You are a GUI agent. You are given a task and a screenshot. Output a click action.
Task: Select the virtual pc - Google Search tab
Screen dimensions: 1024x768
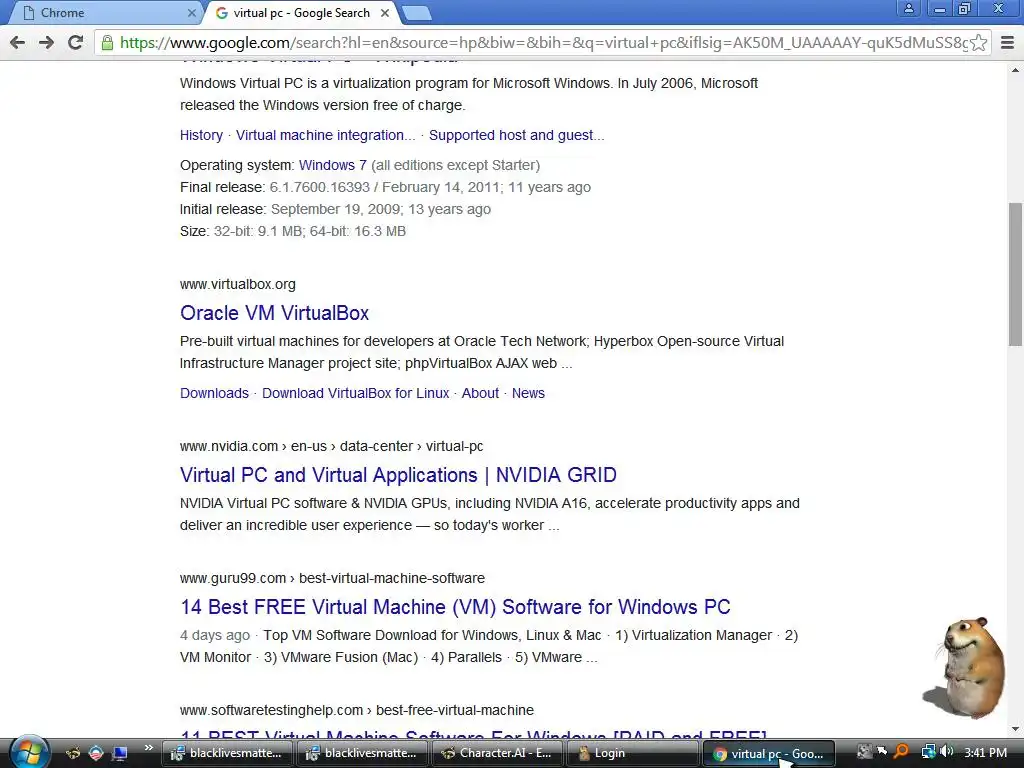pos(302,13)
